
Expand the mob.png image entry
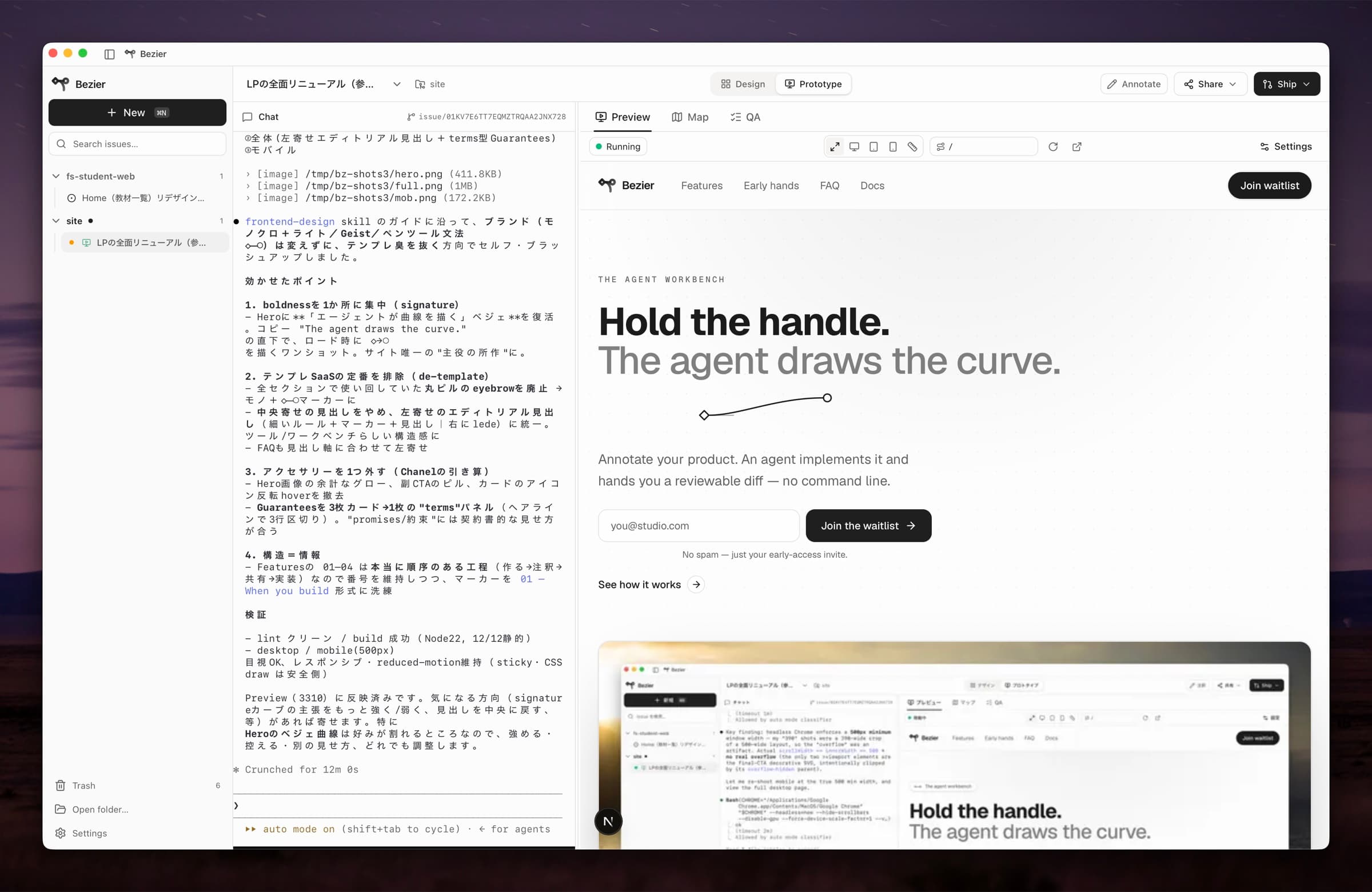[x=370, y=198]
